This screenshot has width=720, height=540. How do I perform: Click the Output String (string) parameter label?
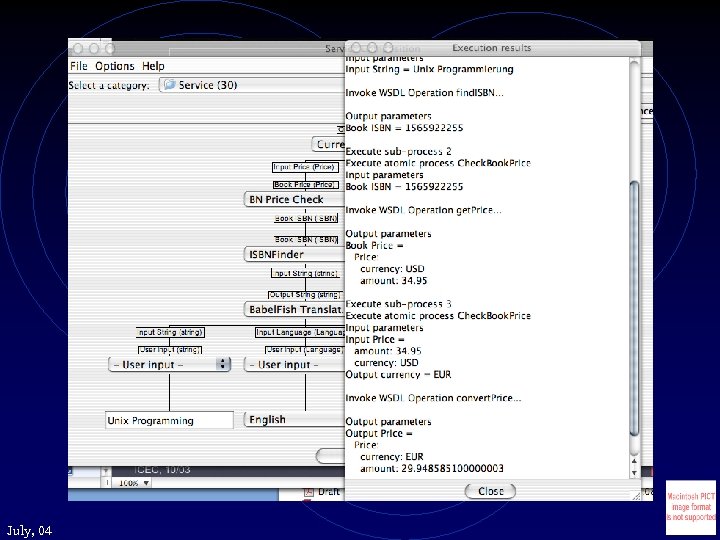[x=305, y=294]
